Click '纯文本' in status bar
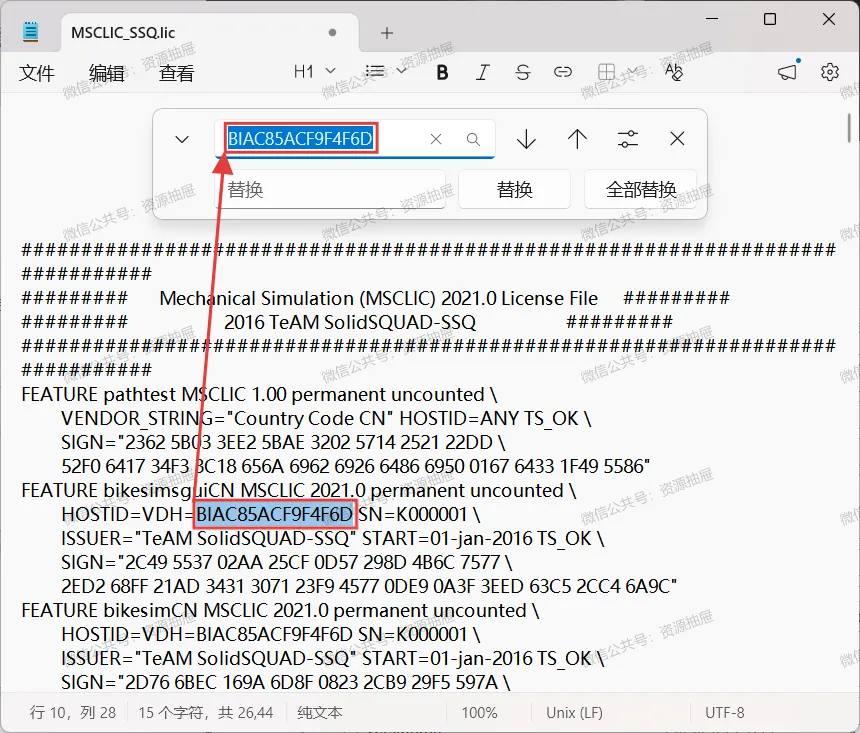The height and width of the screenshot is (733, 860). click(x=320, y=713)
